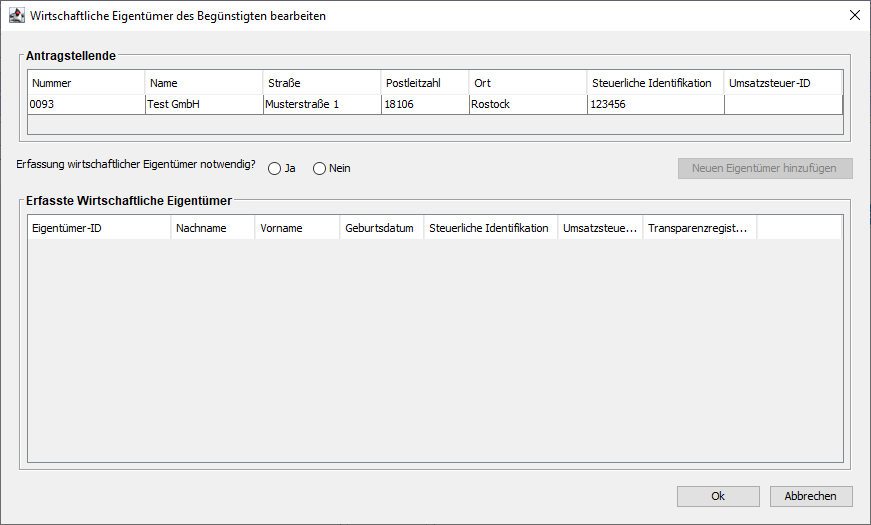Select the Geburtsdatum column header

pos(381,228)
